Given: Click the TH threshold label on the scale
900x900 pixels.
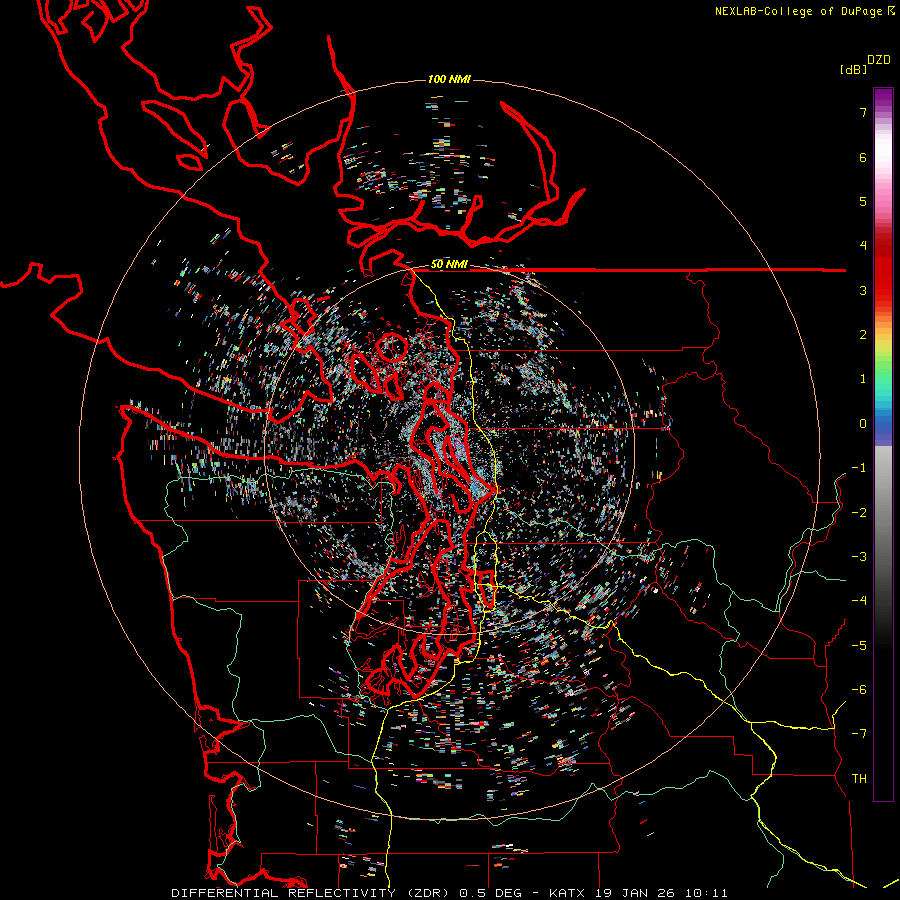Looking at the screenshot, I should [859, 779].
